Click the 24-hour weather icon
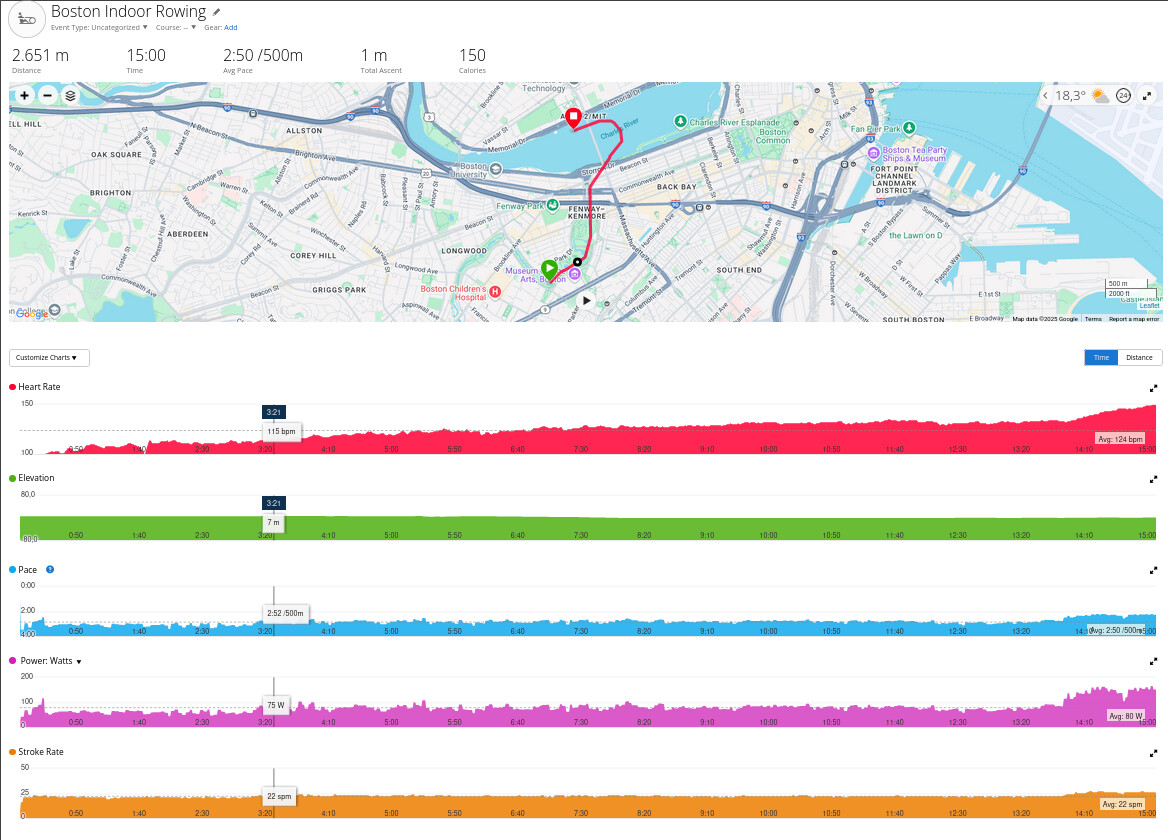 tap(1123, 96)
